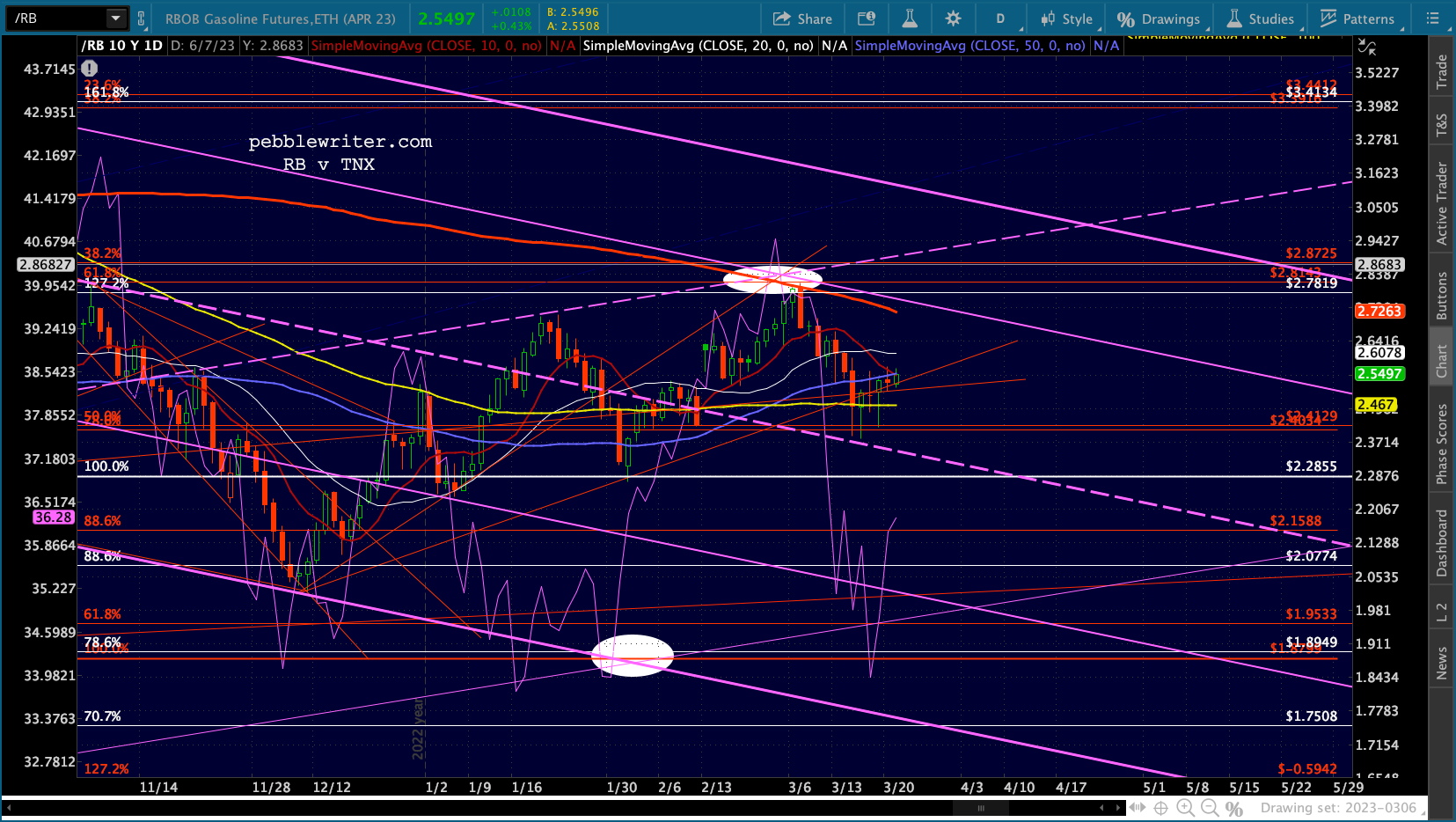Image resolution: width=1456 pixels, height=822 pixels.
Task: Click the 70.7% Fibonacci label
Action: [102, 716]
